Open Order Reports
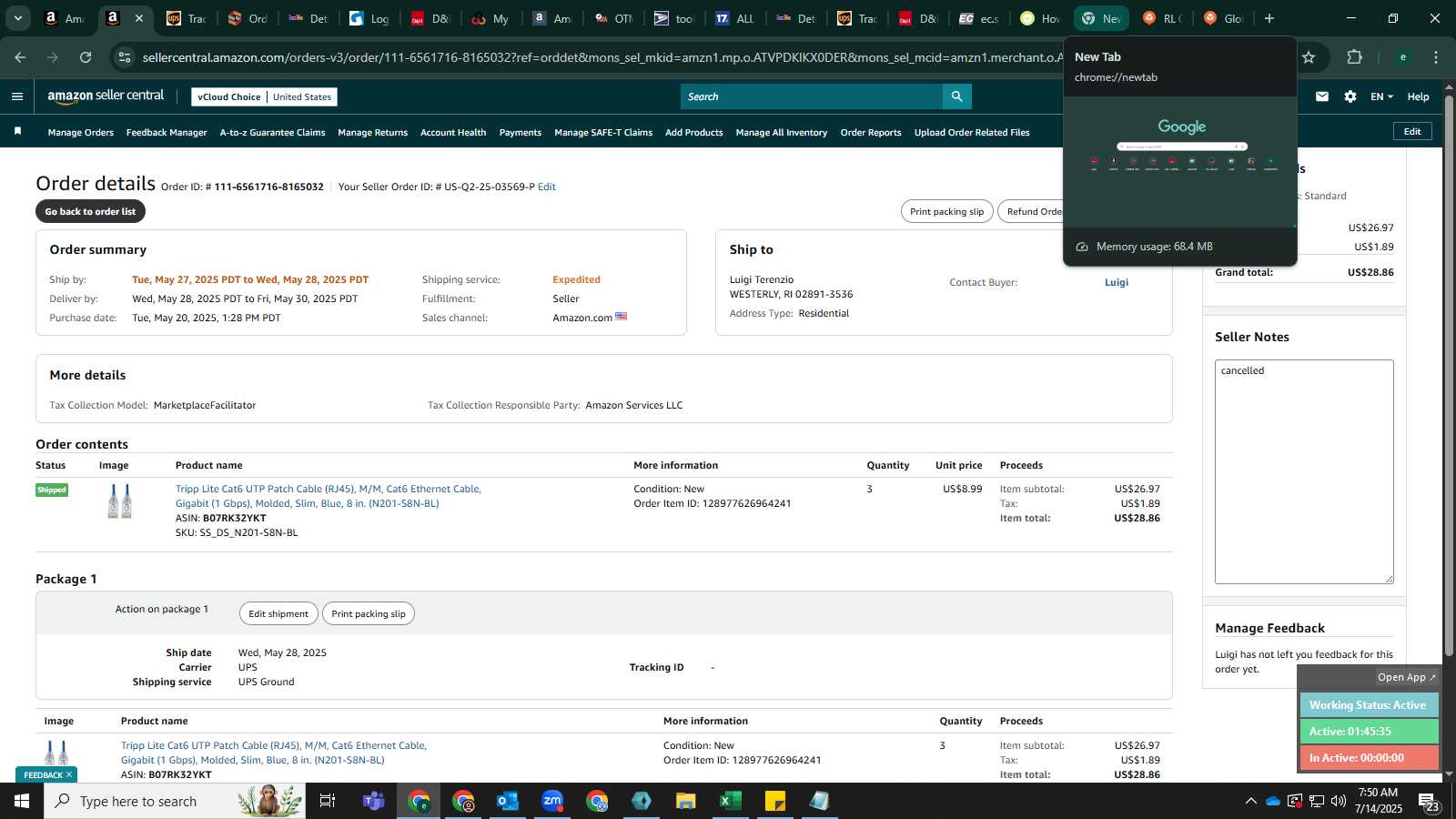The image size is (1456, 819). coord(871,133)
